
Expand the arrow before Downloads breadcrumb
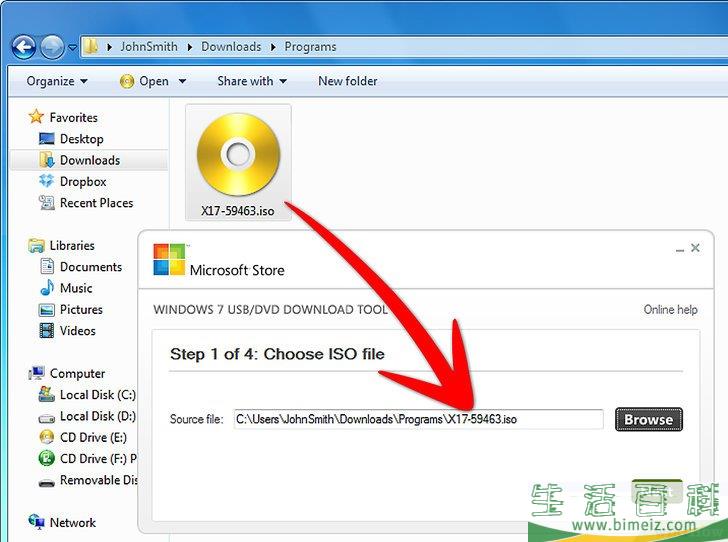[x=190, y=47]
